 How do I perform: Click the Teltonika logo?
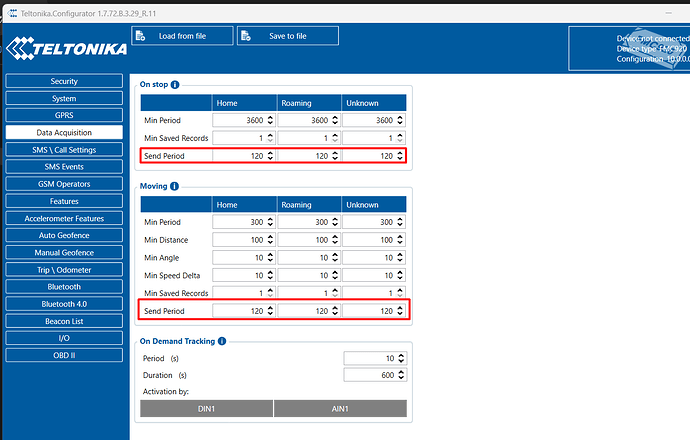point(65,49)
